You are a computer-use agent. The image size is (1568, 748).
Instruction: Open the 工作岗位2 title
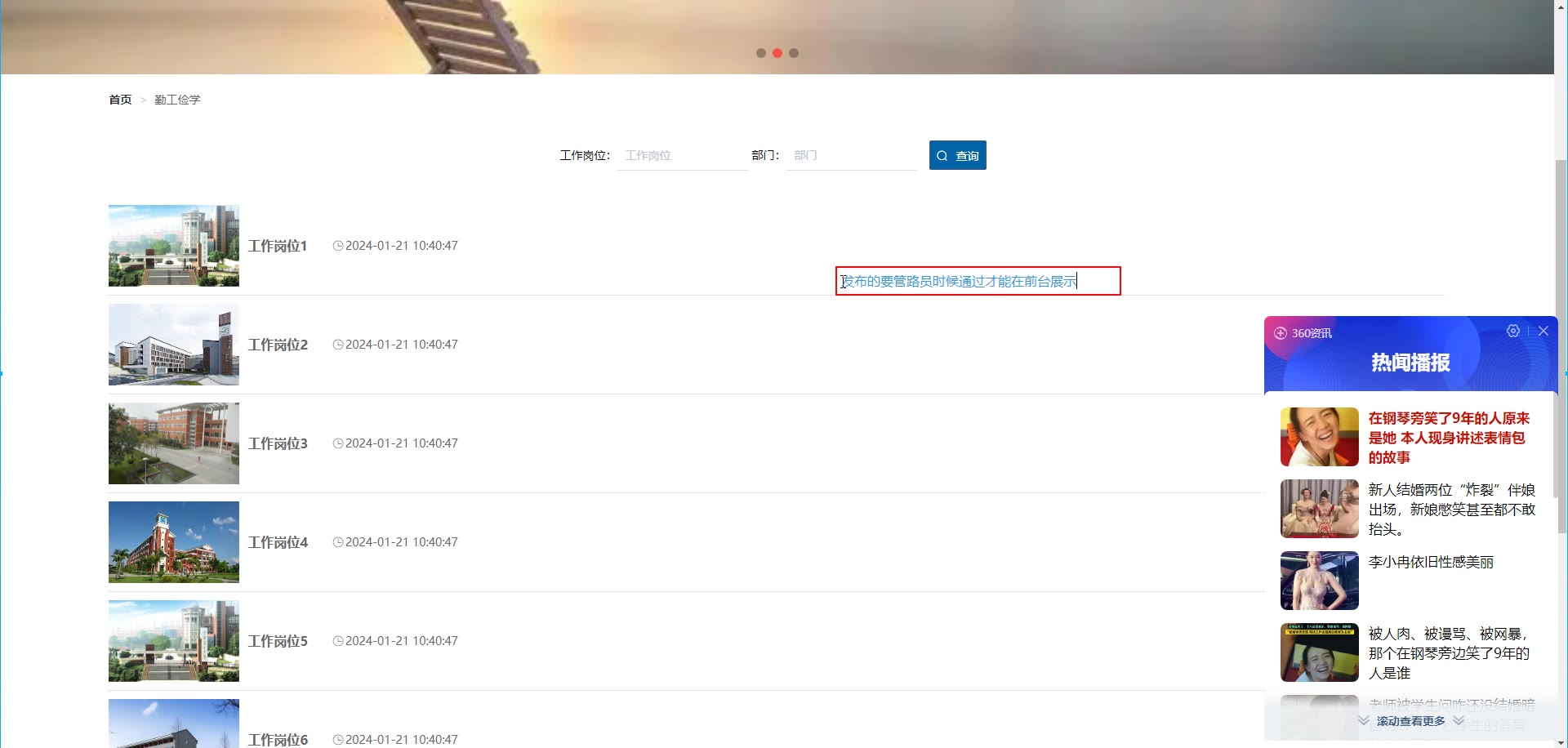(x=278, y=345)
